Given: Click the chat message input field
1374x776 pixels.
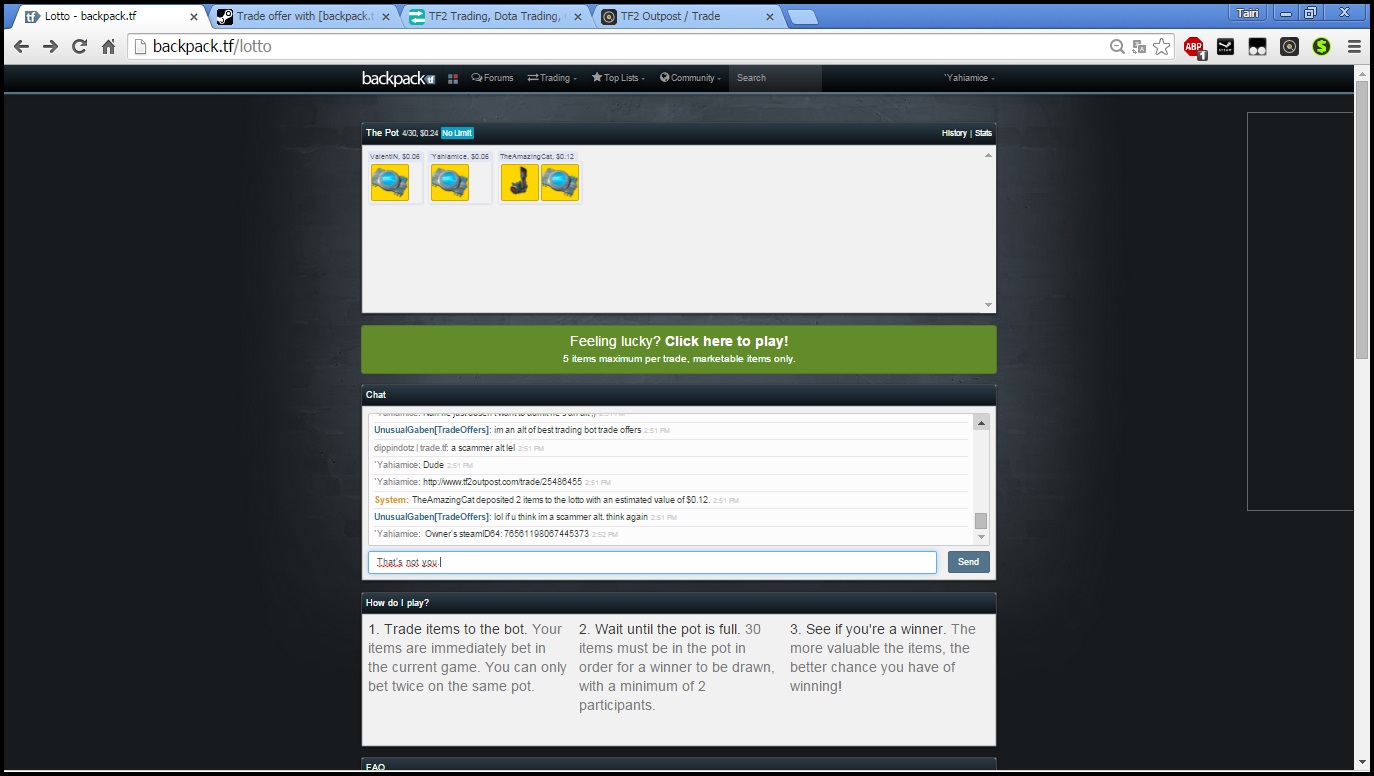Looking at the screenshot, I should (x=652, y=562).
